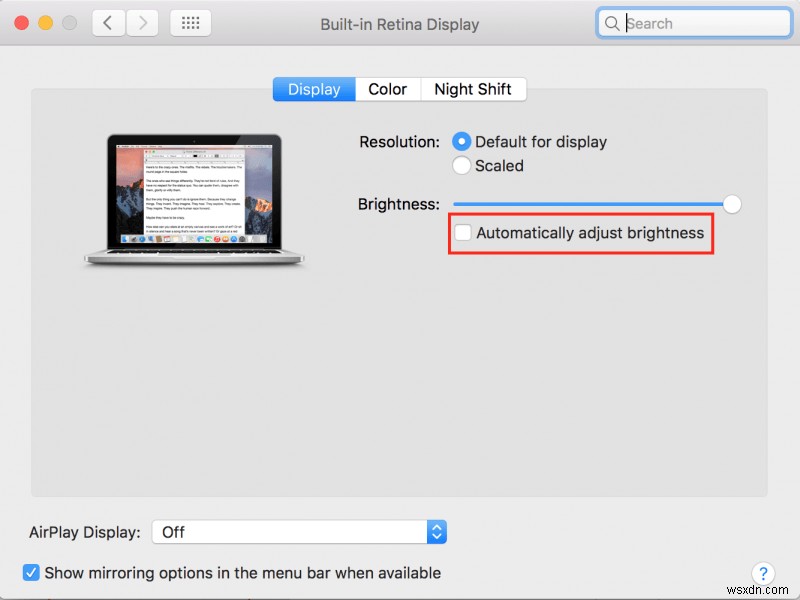Open the Help question mark icon
Image resolution: width=800 pixels, height=600 pixels.
(x=763, y=574)
